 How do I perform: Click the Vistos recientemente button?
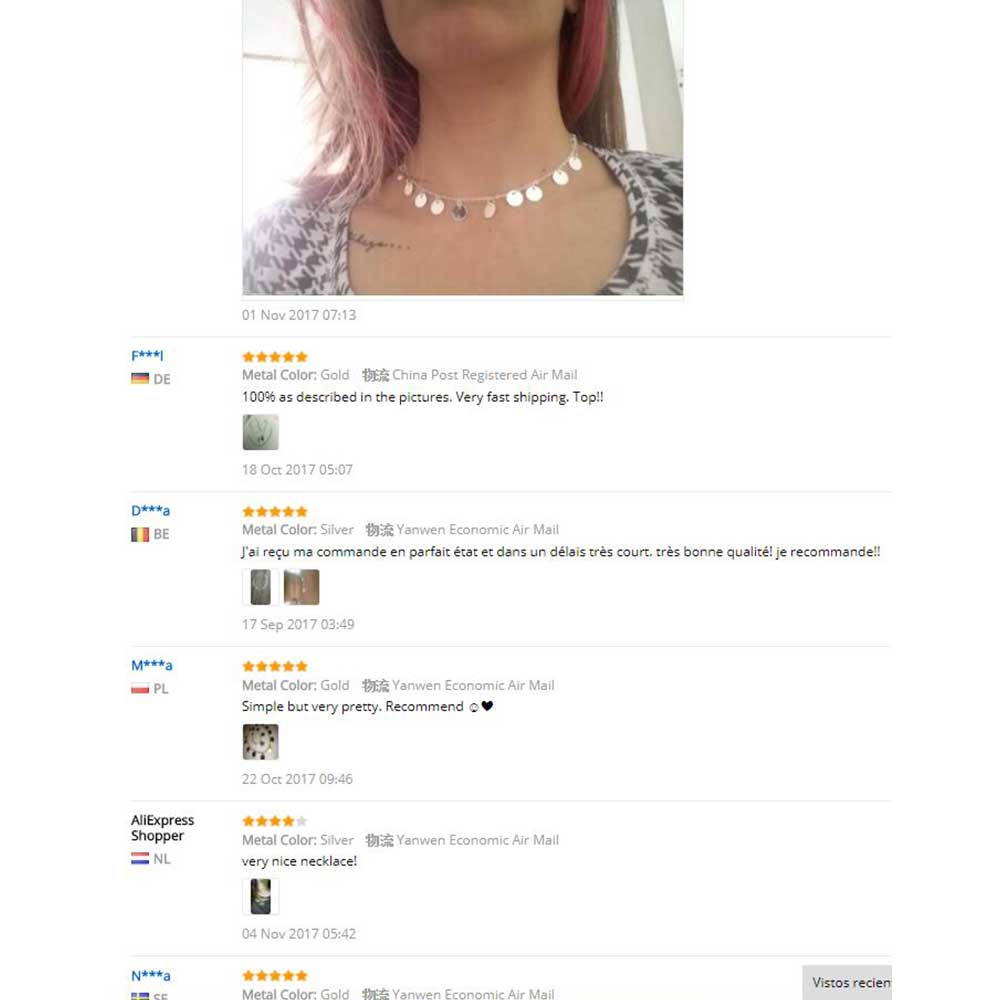pos(847,982)
